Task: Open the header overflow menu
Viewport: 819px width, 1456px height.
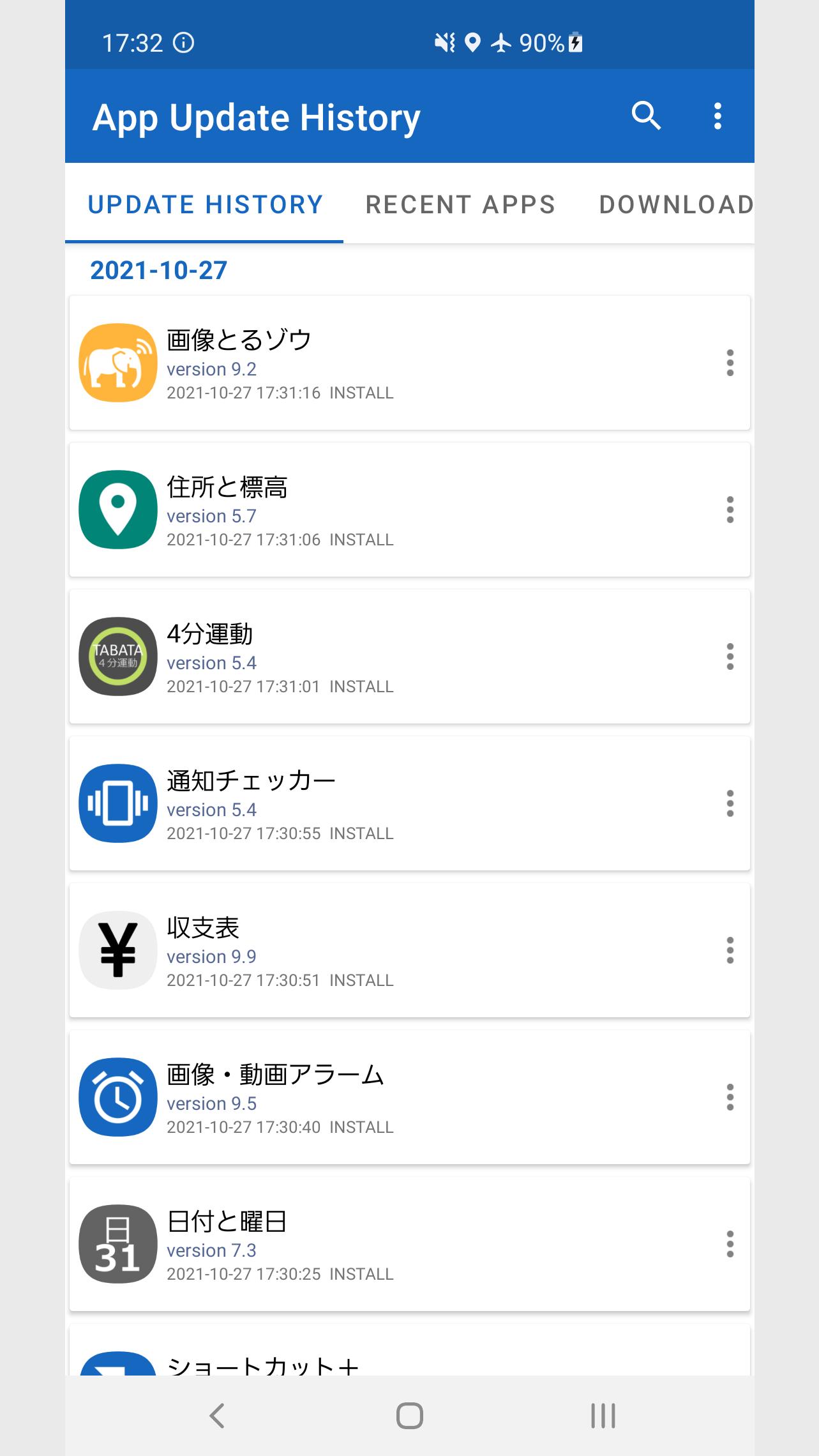Action: 718,116
